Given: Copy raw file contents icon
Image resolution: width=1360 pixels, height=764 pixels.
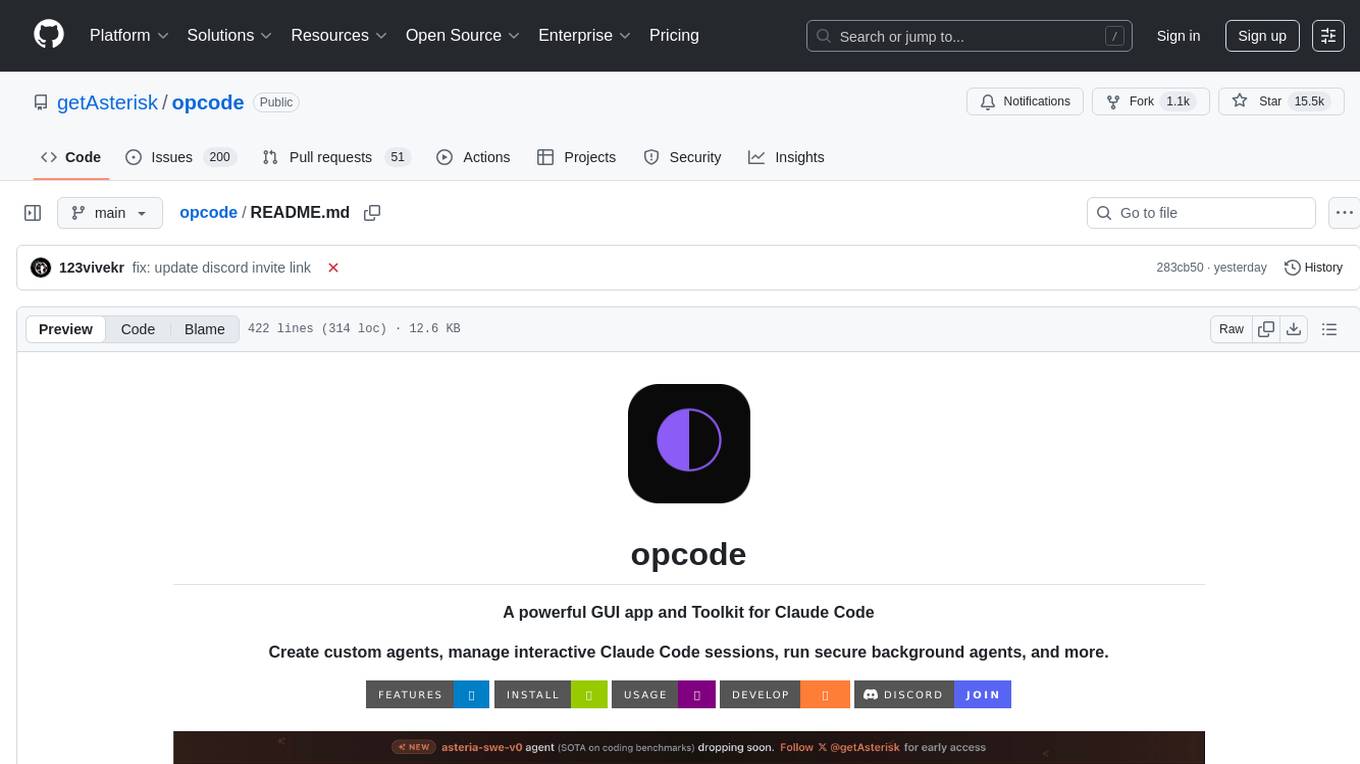Looking at the screenshot, I should click(x=1266, y=329).
